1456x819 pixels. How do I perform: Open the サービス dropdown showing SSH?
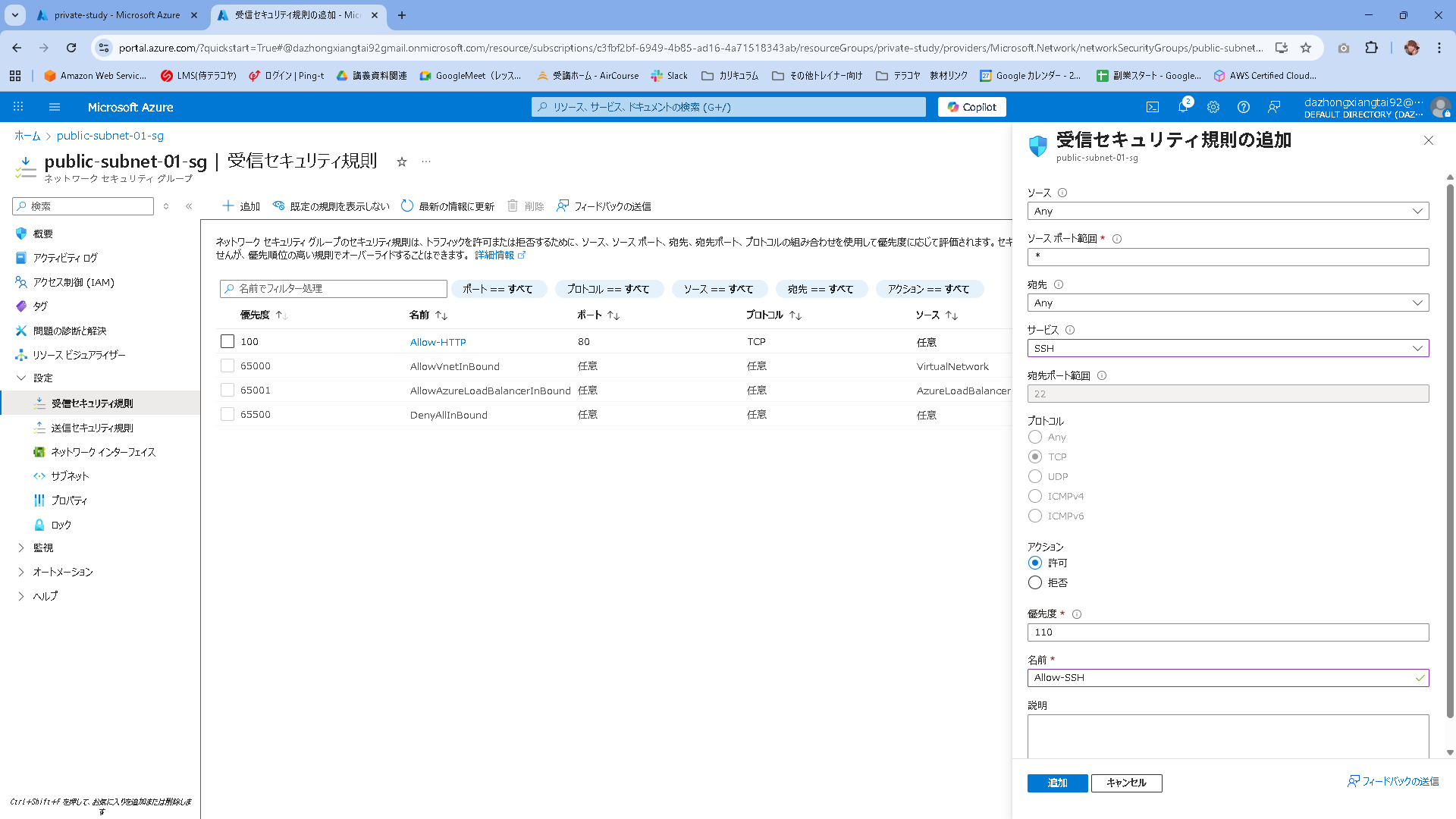1228,348
